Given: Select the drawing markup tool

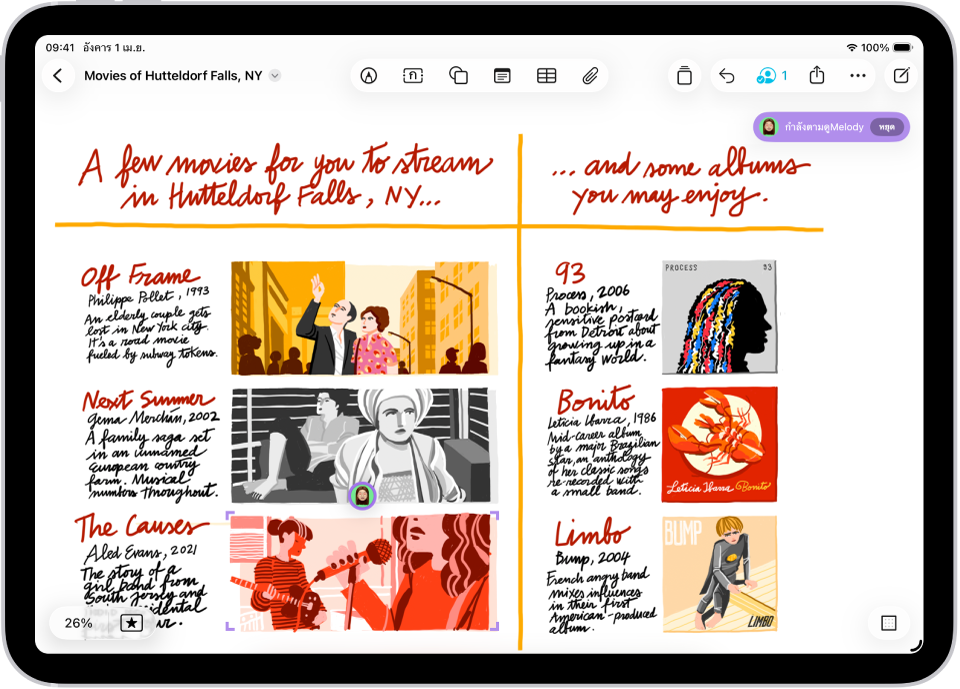Looking at the screenshot, I should [368, 75].
